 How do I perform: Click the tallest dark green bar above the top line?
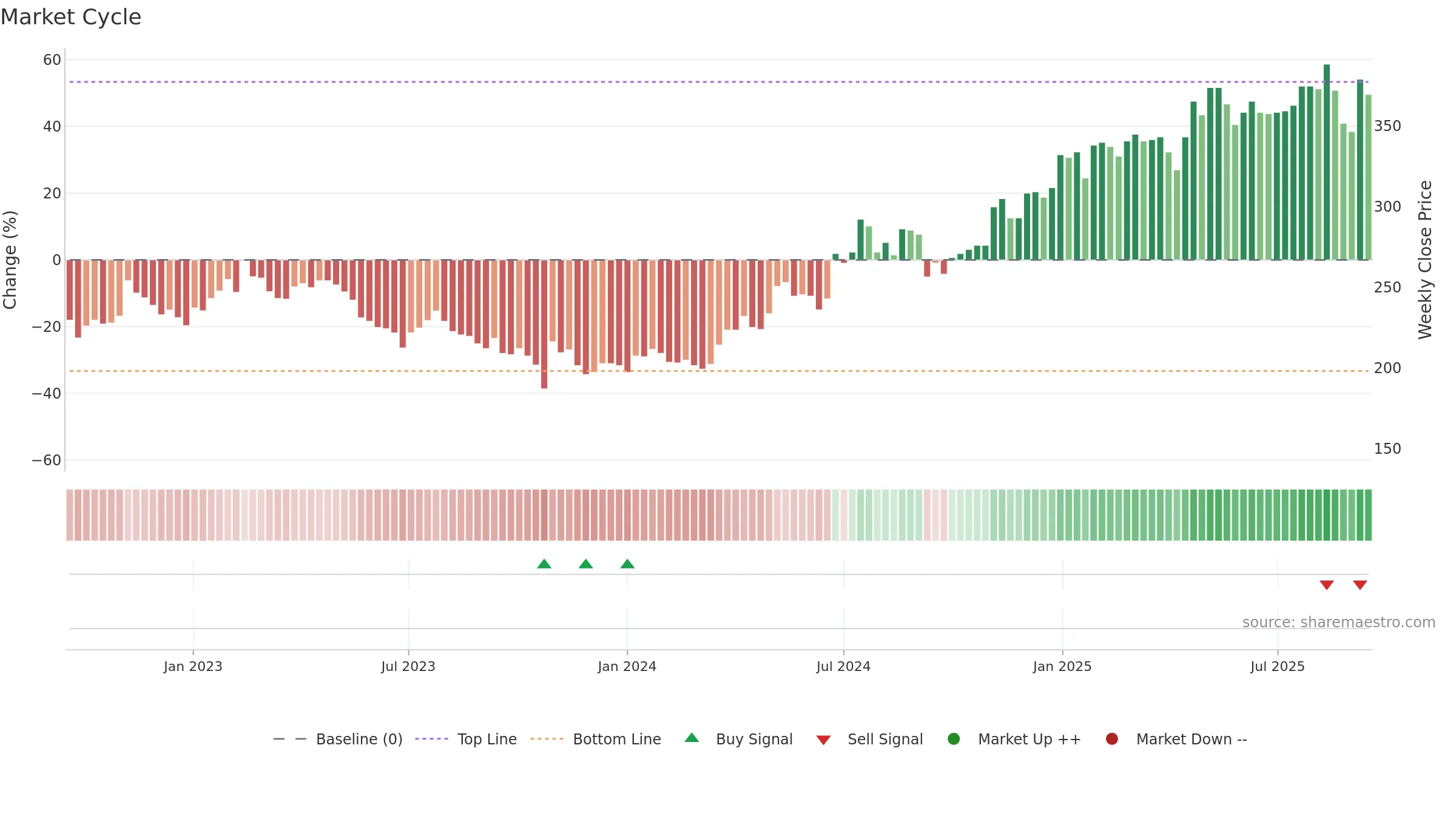pos(1327,162)
